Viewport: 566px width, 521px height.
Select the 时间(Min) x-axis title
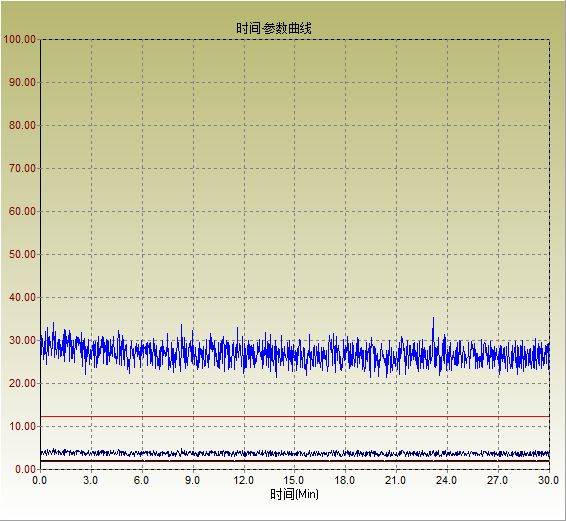294,494
